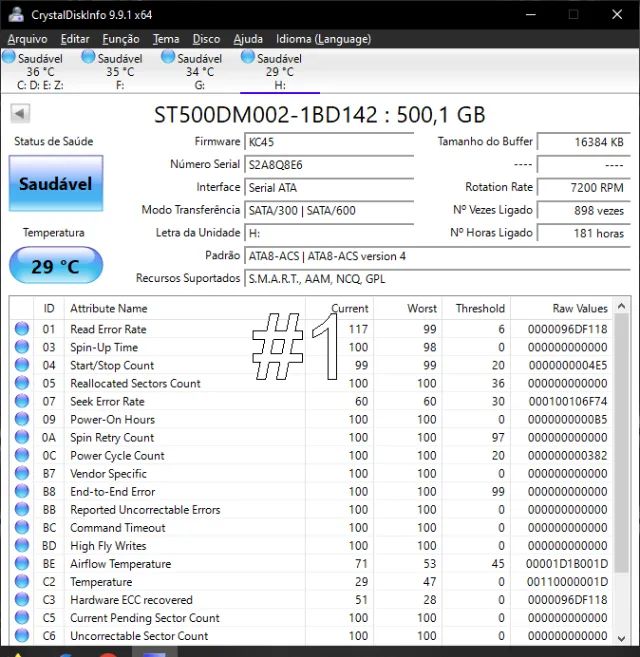
Task: Click the status icon of Start/Stop Count
Action: point(22,365)
